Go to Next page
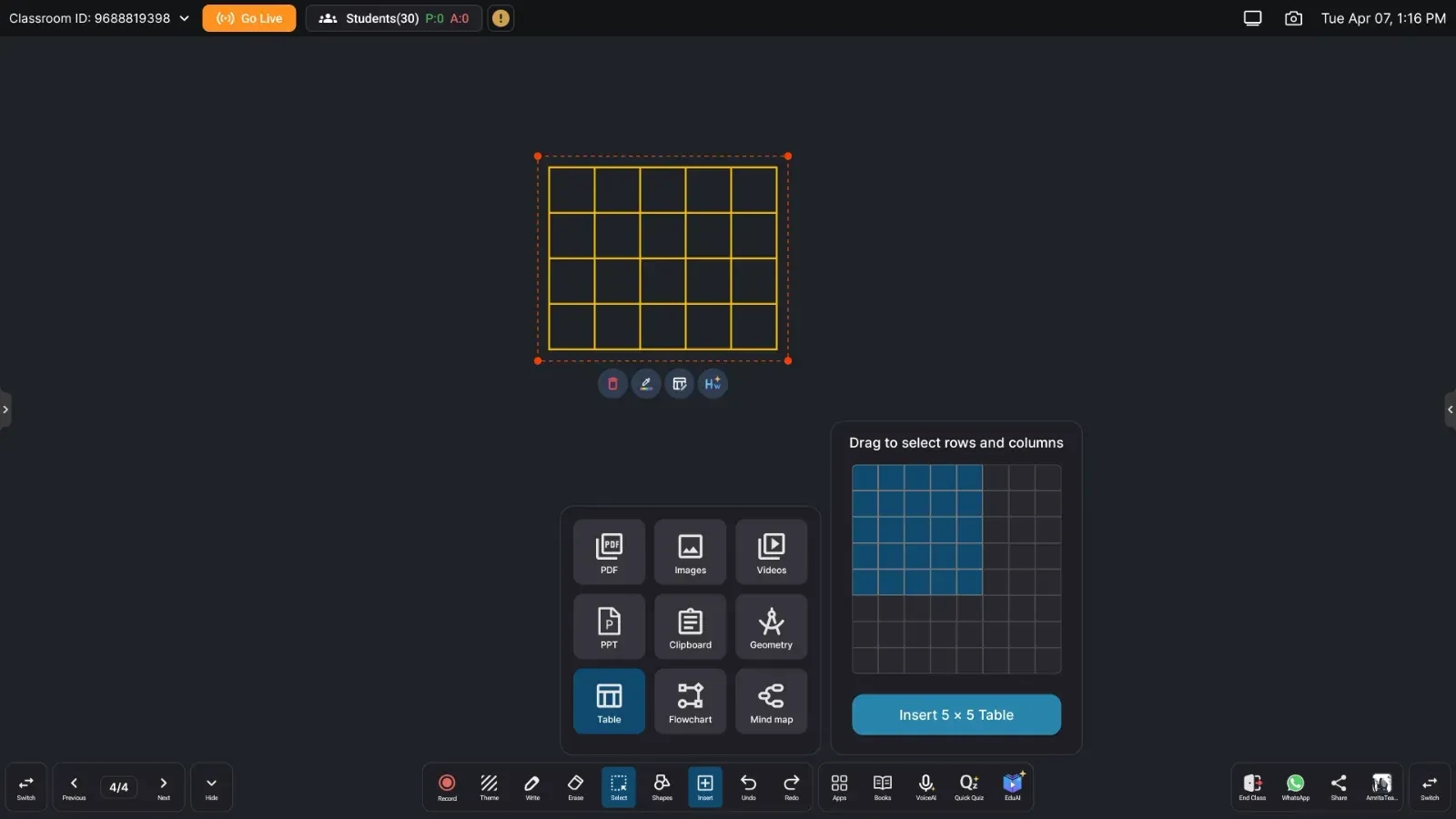Viewport: 1456px width, 819px height. coord(164,787)
